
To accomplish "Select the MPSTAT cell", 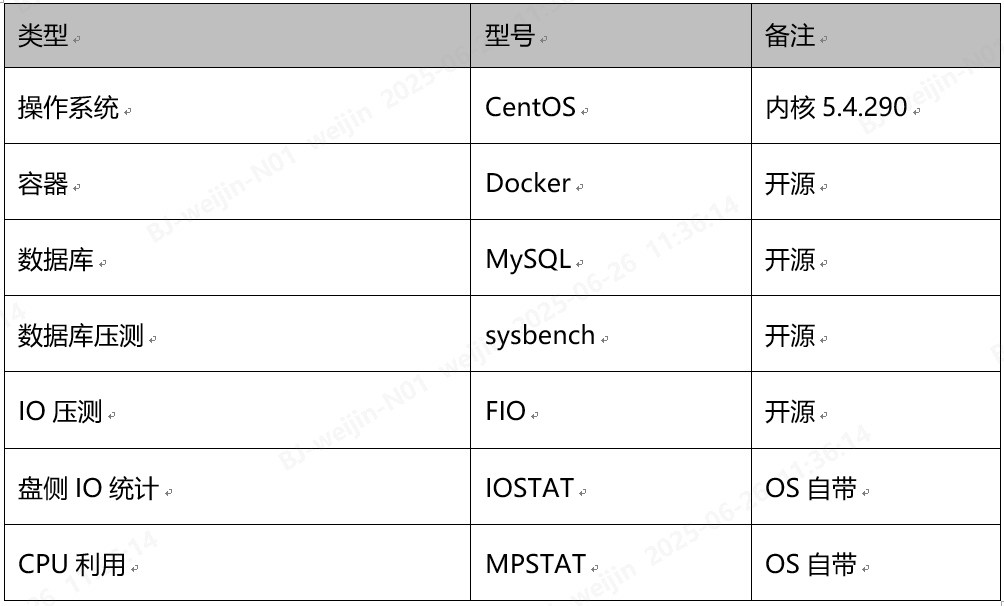I will [536, 565].
